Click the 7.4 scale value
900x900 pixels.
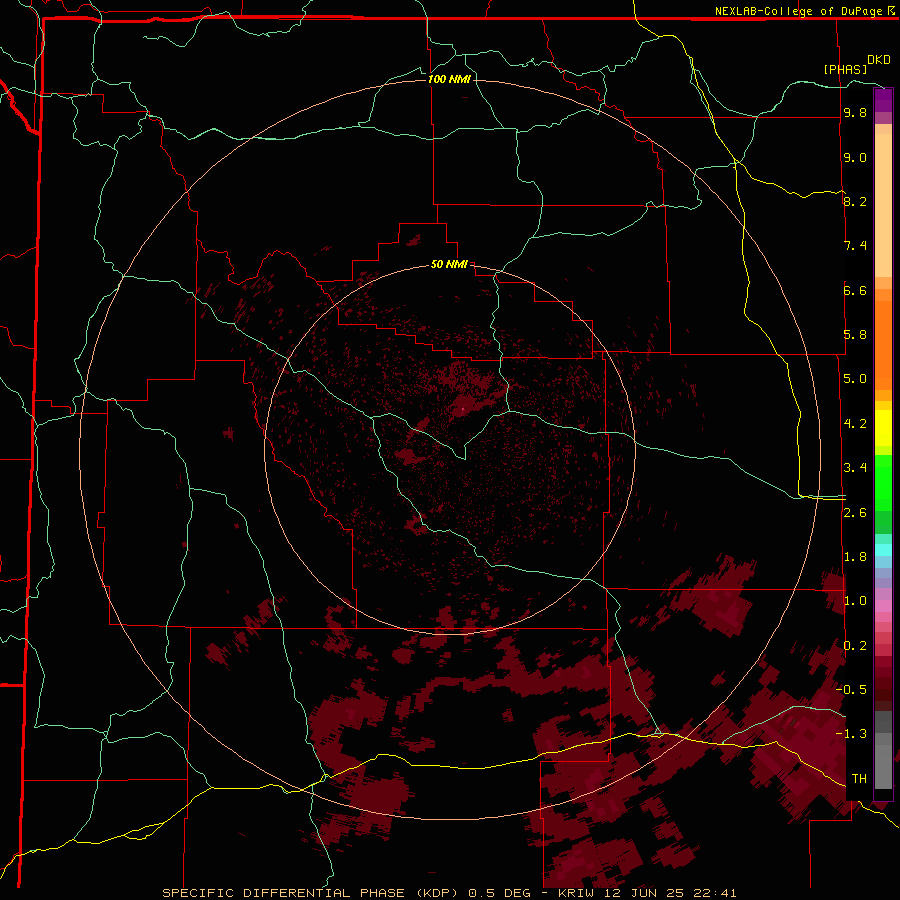(855, 246)
